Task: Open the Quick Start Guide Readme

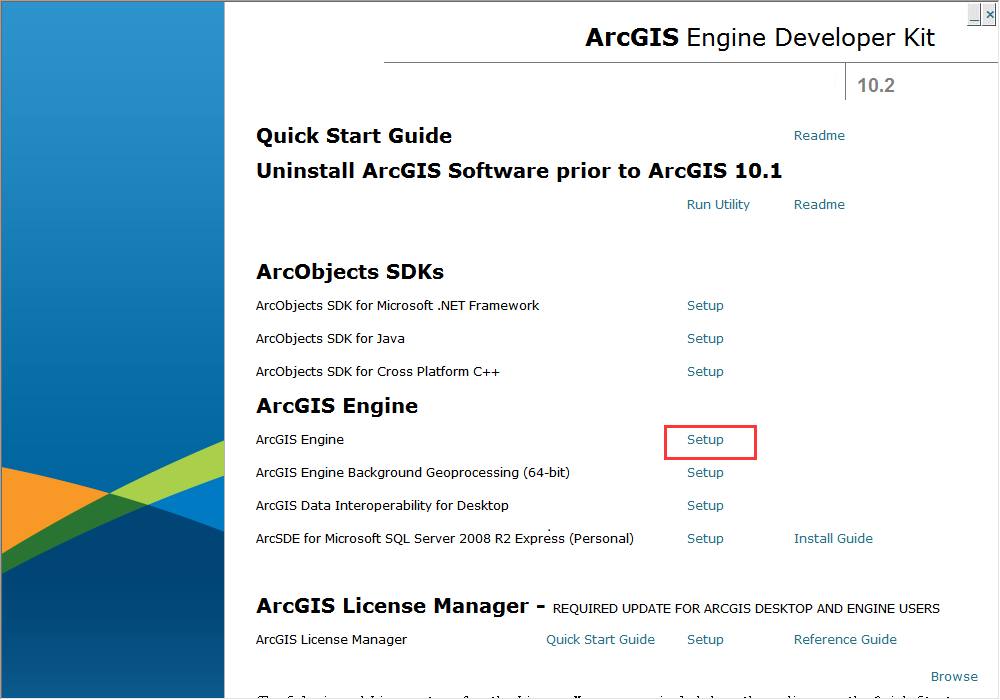Action: point(819,136)
